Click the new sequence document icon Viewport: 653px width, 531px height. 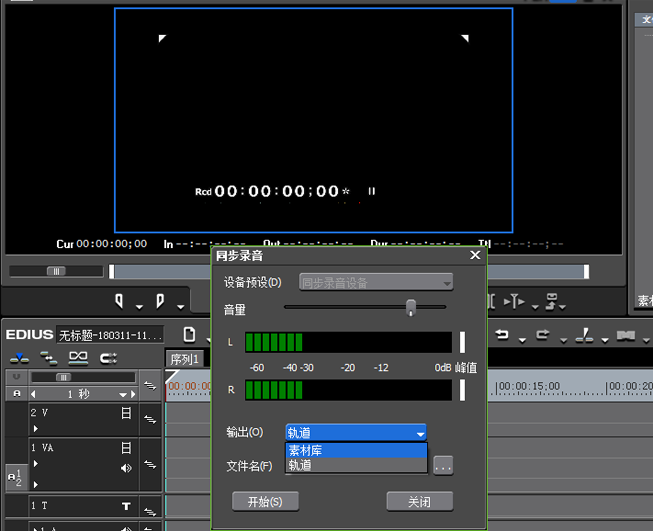tap(189, 334)
